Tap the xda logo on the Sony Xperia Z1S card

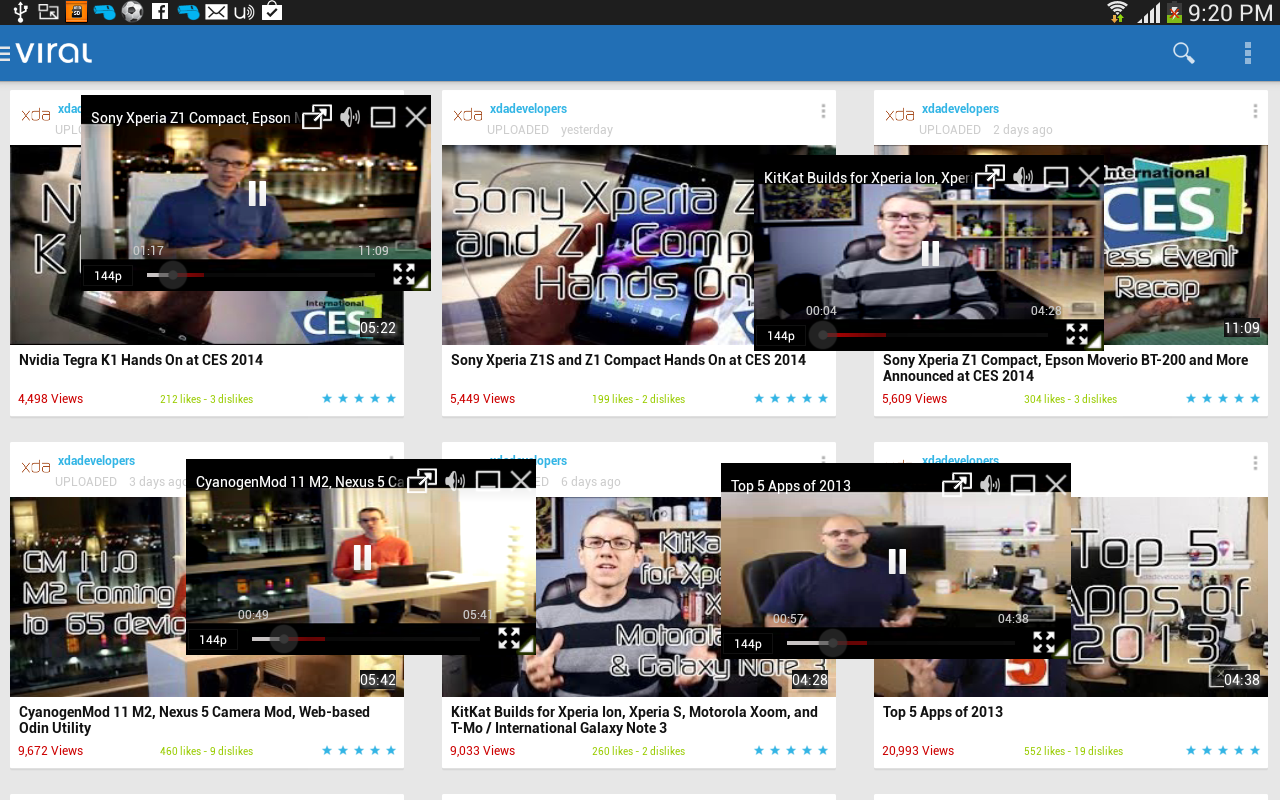coord(468,115)
